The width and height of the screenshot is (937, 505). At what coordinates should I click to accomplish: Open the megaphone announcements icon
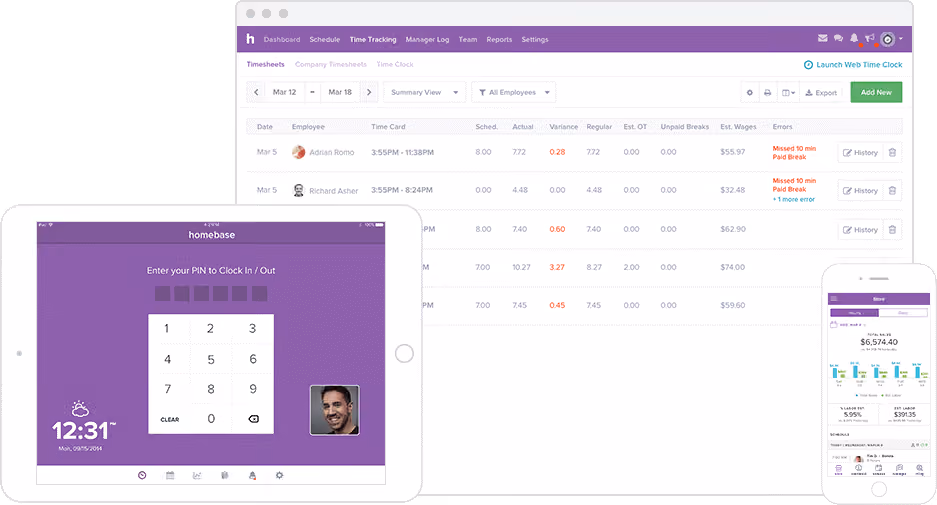pos(870,38)
